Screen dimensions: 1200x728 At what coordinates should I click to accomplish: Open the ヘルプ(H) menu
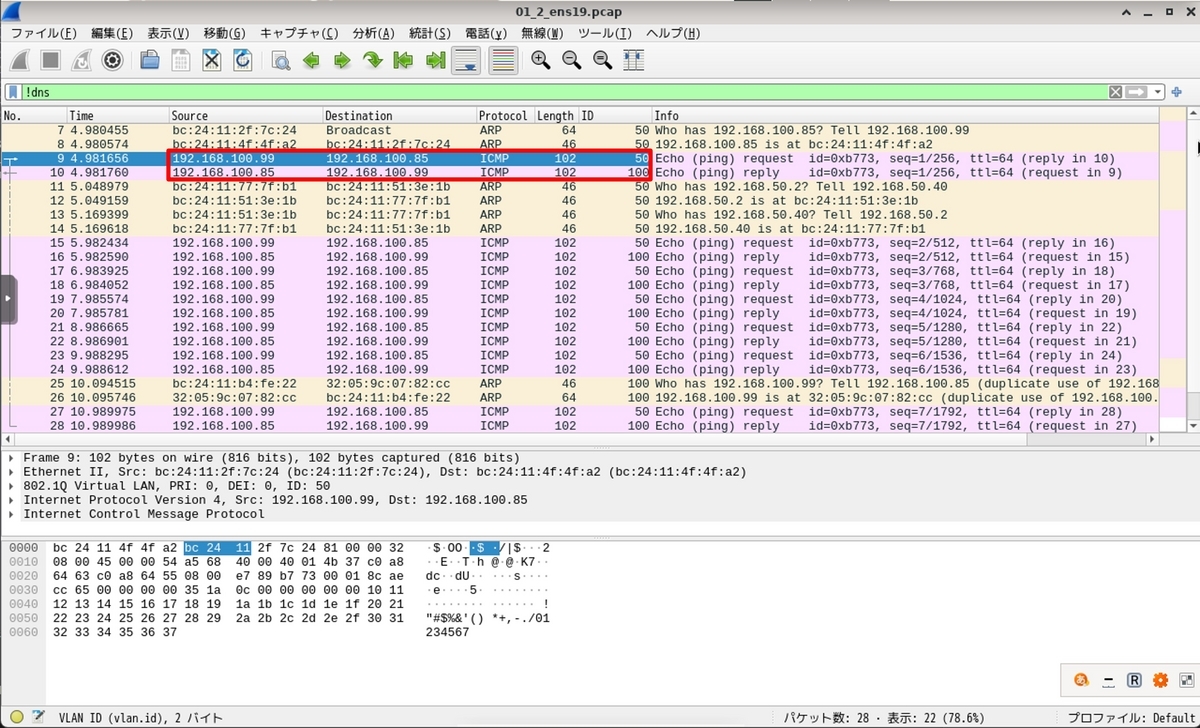673,33
